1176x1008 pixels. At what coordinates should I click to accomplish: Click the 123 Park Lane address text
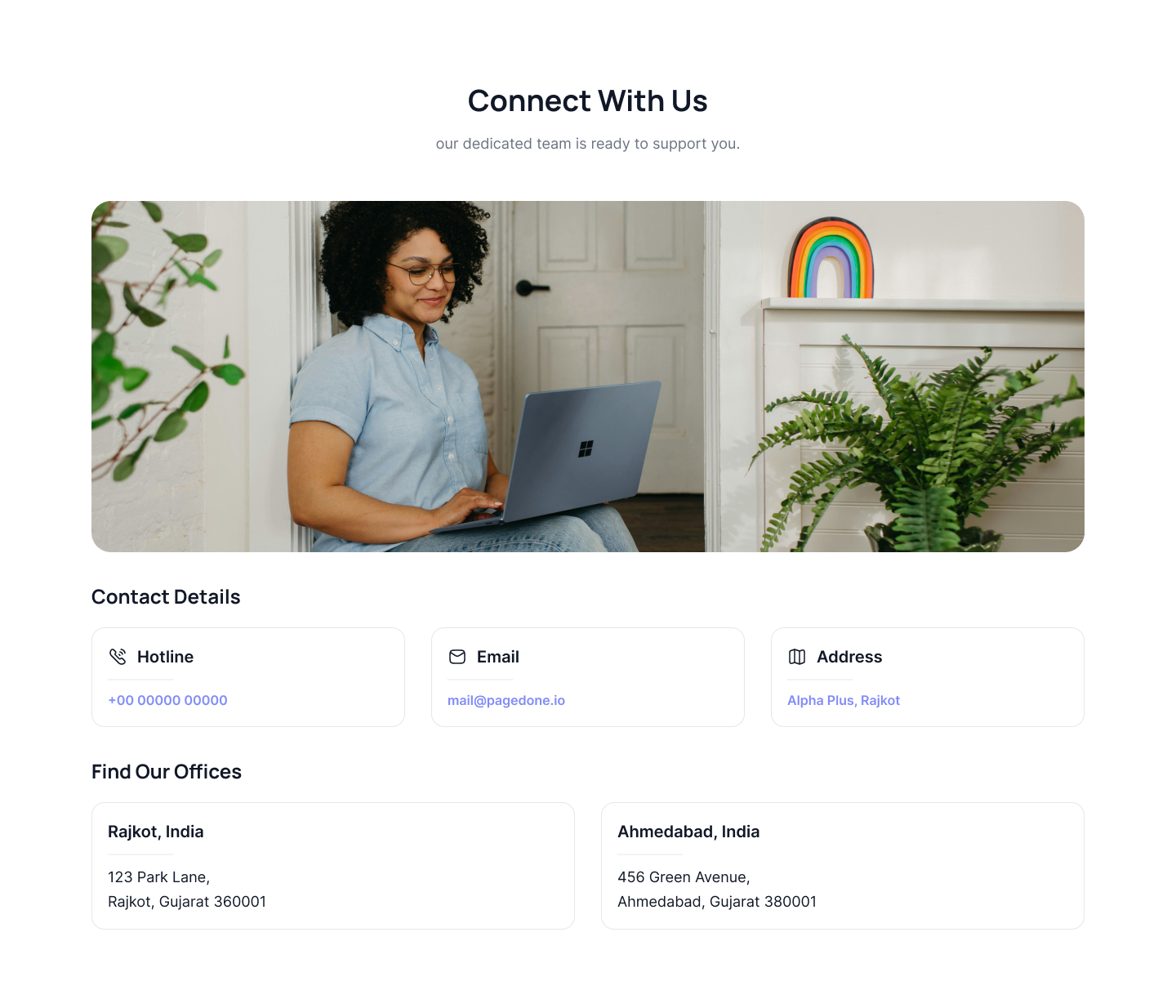(159, 877)
